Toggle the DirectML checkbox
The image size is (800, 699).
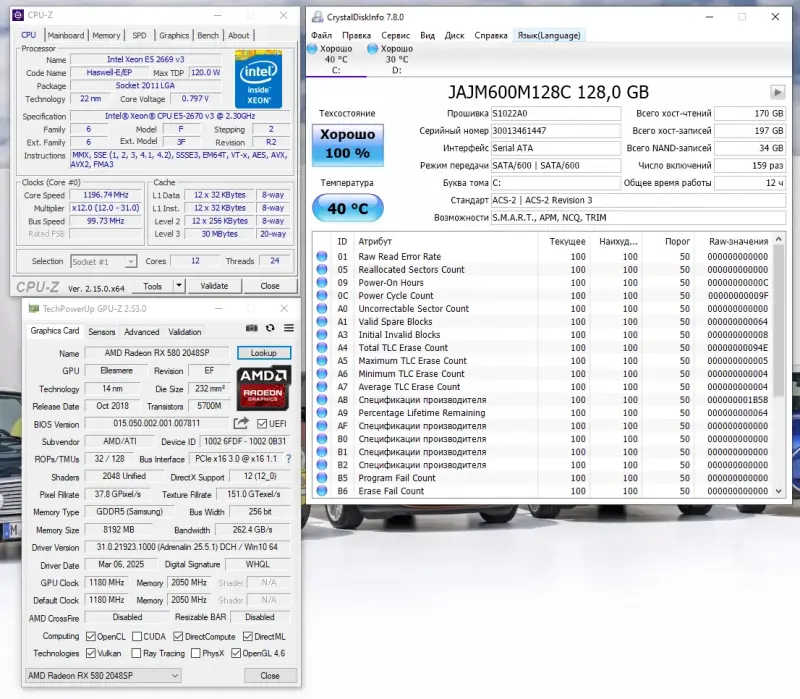tap(247, 636)
